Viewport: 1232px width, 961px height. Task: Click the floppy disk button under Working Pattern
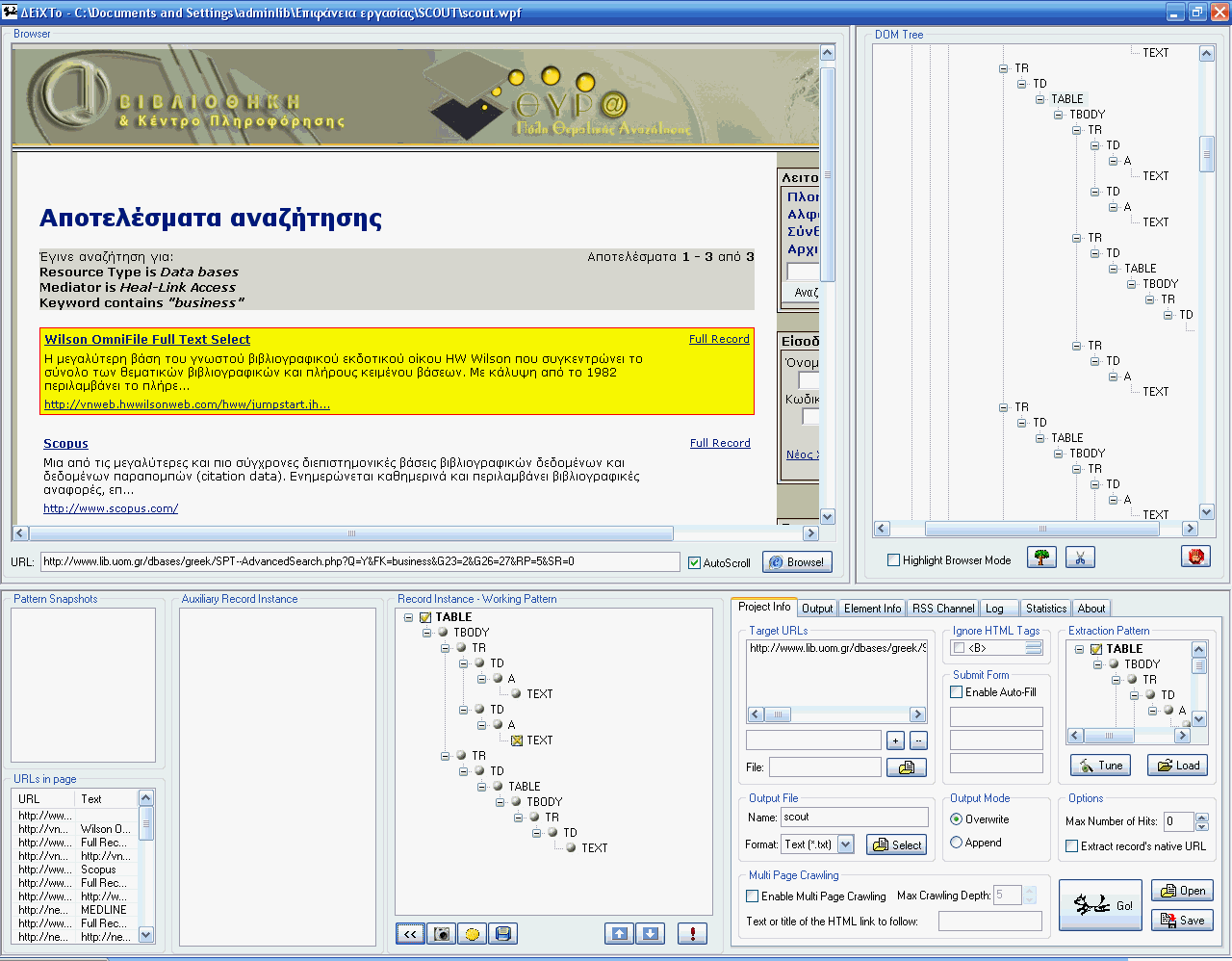[x=502, y=933]
